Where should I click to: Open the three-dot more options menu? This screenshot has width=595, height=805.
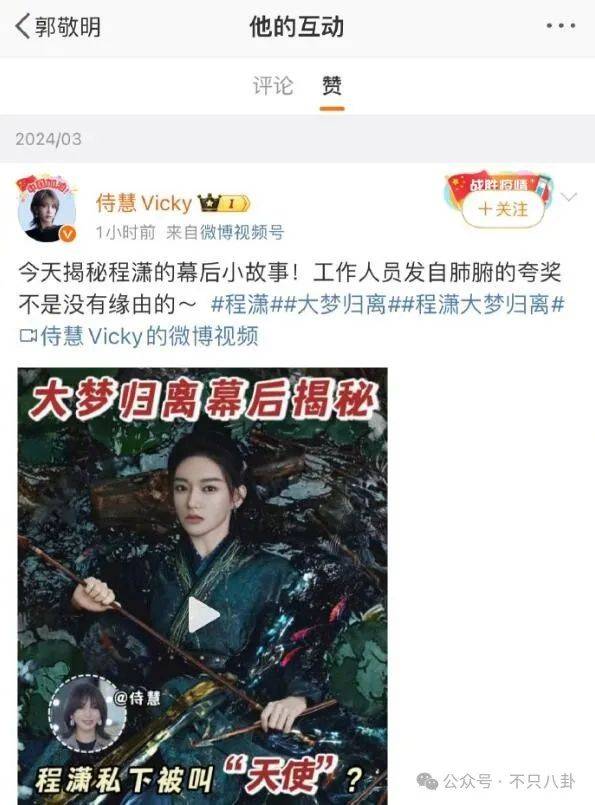(x=561, y=26)
